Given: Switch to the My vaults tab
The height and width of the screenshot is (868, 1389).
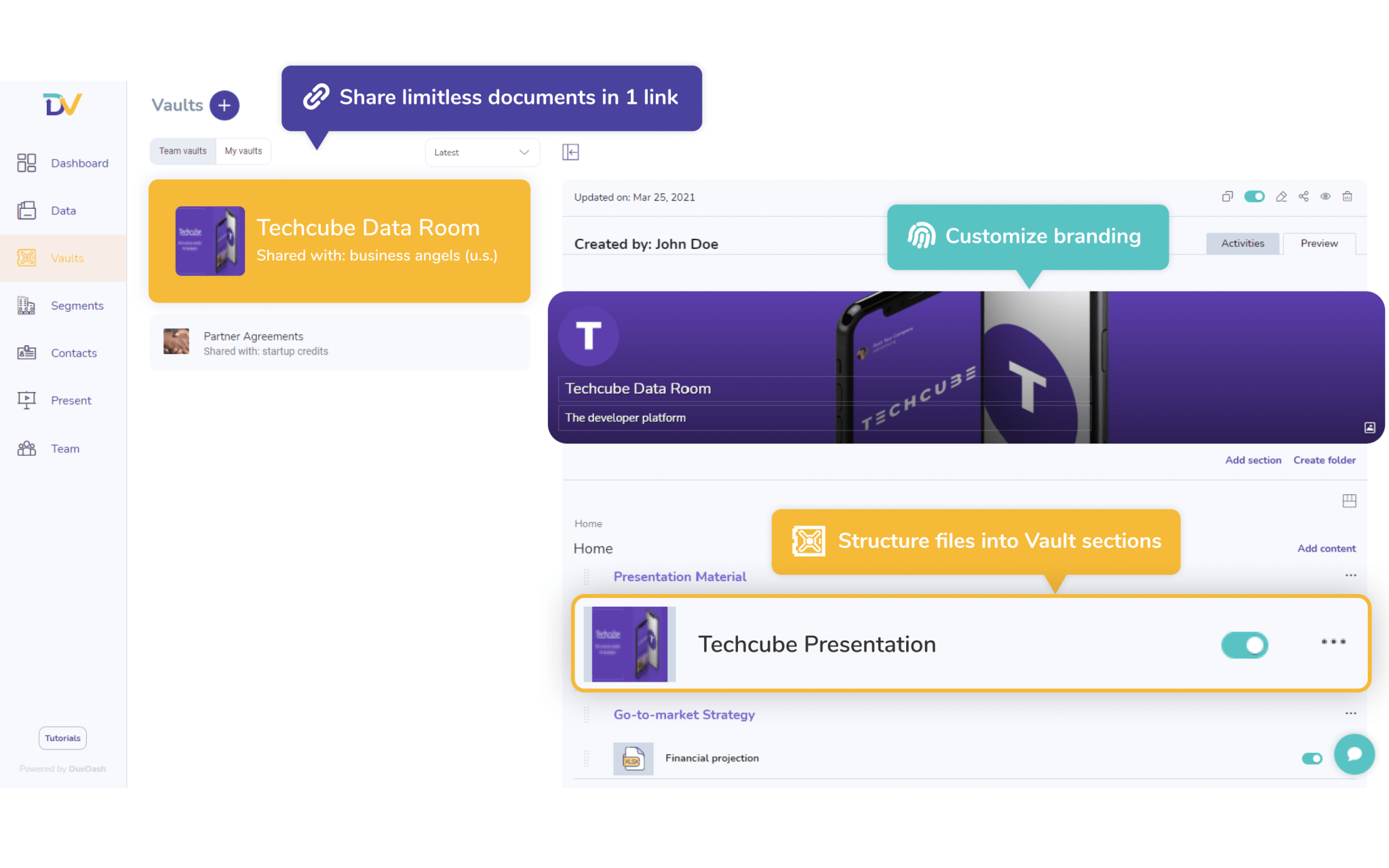Looking at the screenshot, I should [x=243, y=151].
